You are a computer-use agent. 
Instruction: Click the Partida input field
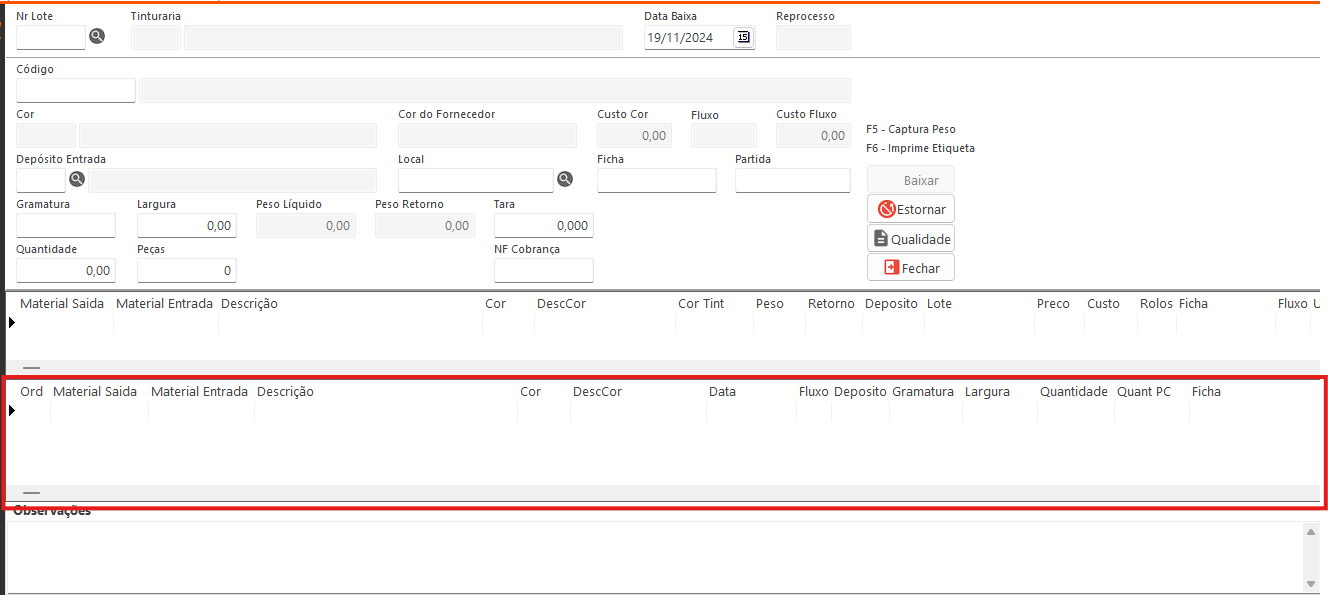point(792,180)
